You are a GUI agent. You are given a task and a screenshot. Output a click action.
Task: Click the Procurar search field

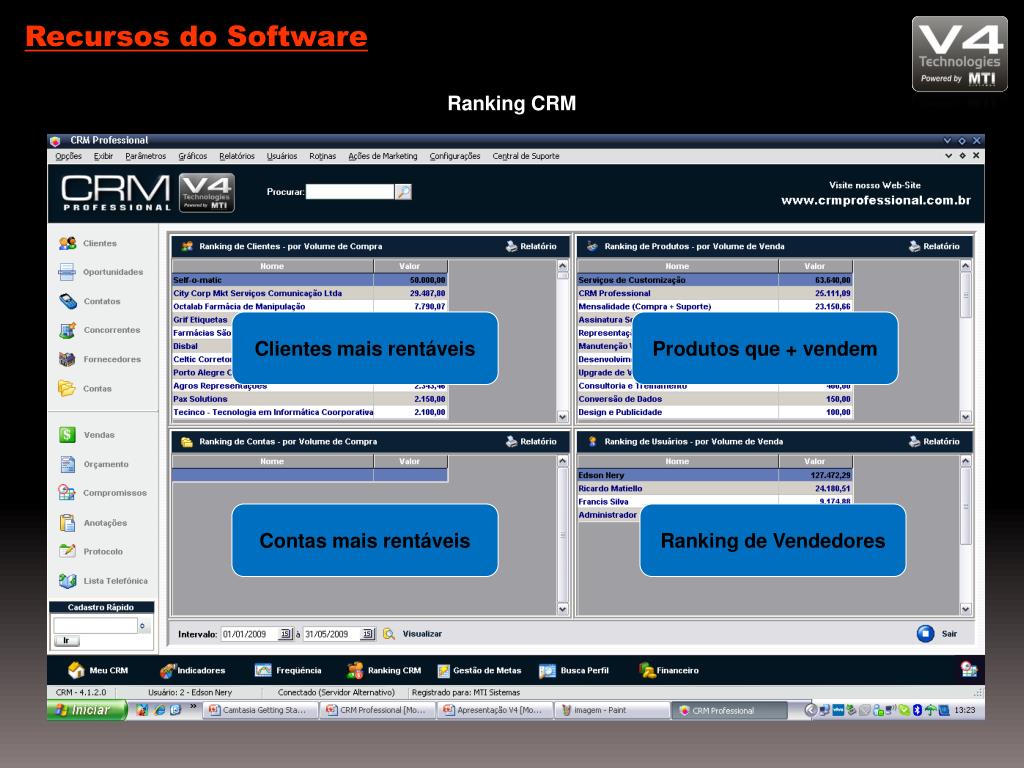pyautogui.click(x=350, y=191)
